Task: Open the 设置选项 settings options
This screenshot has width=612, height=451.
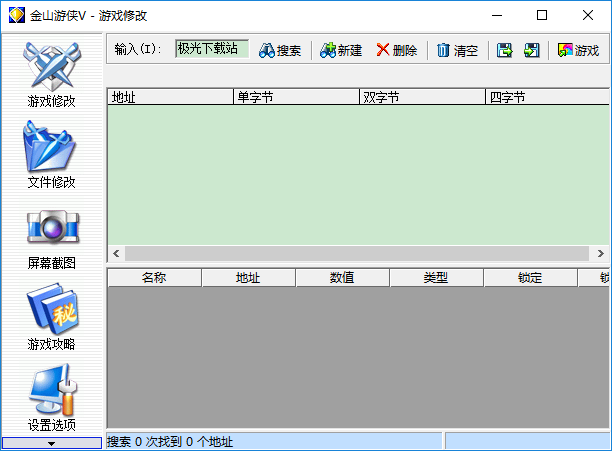Action: (x=52, y=398)
